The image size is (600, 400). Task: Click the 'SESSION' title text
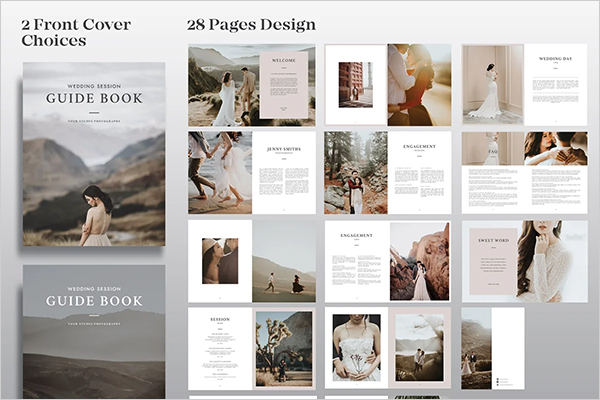220,319
